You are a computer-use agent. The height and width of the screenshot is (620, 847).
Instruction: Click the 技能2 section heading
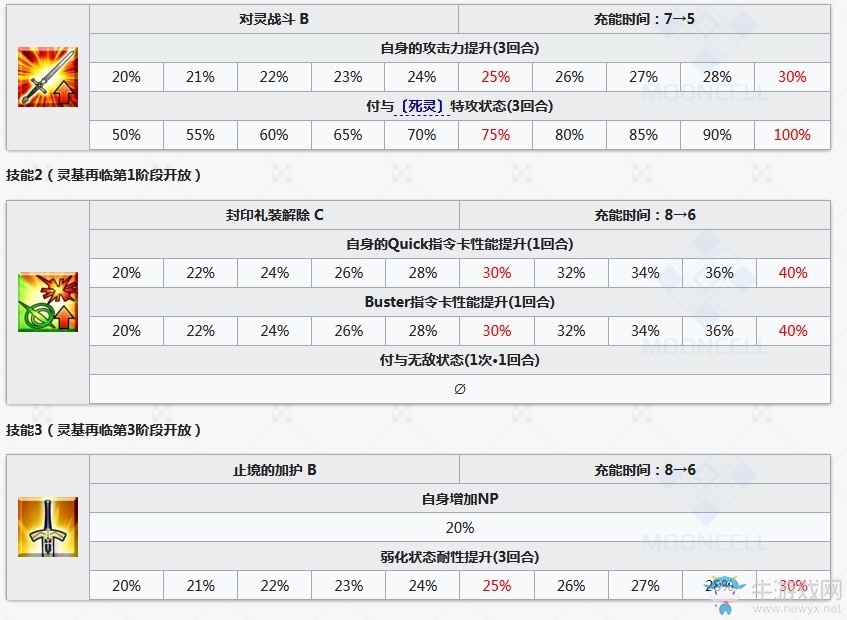coord(103,175)
